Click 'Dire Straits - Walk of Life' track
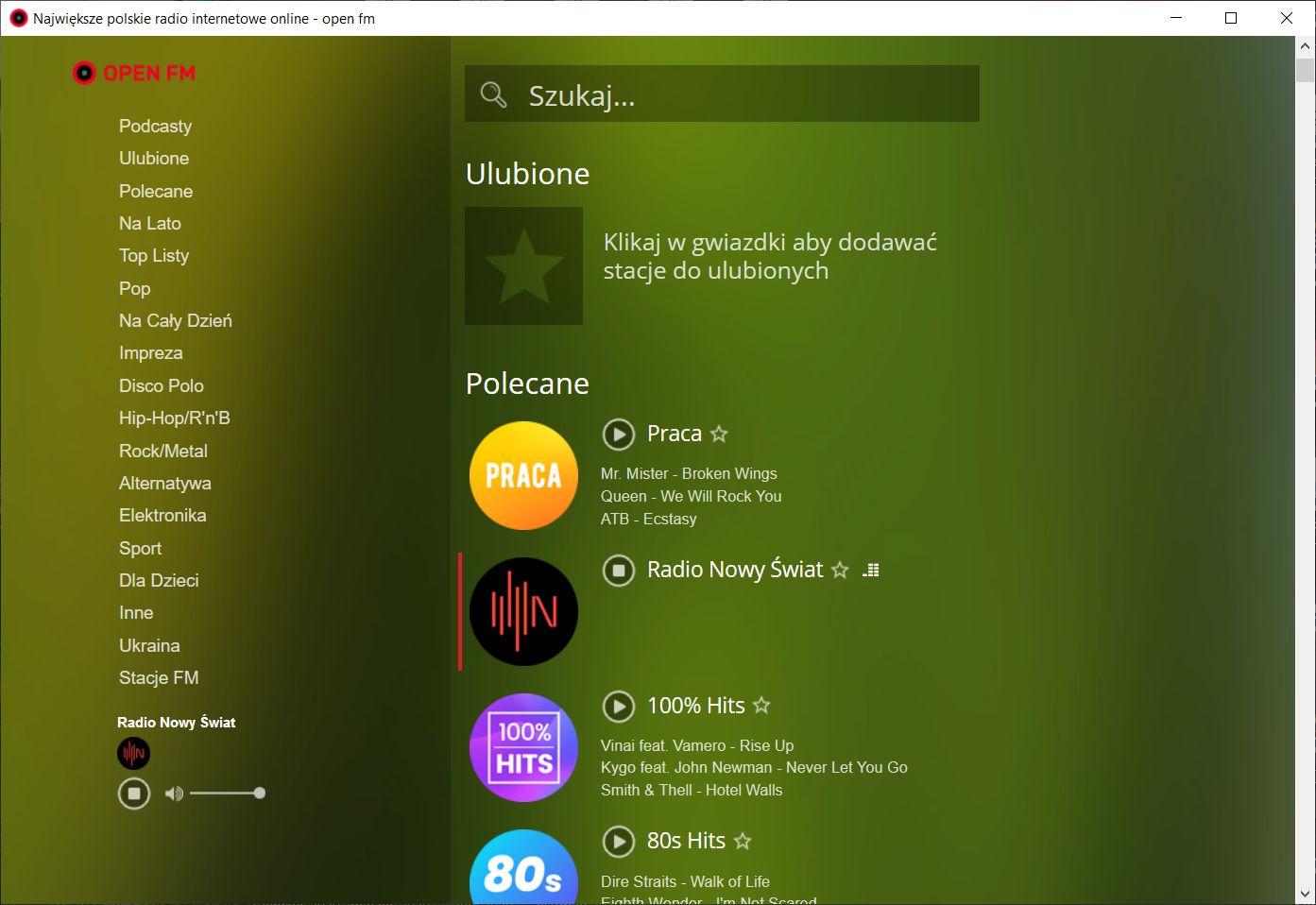This screenshot has width=1316, height=905. tap(685, 881)
